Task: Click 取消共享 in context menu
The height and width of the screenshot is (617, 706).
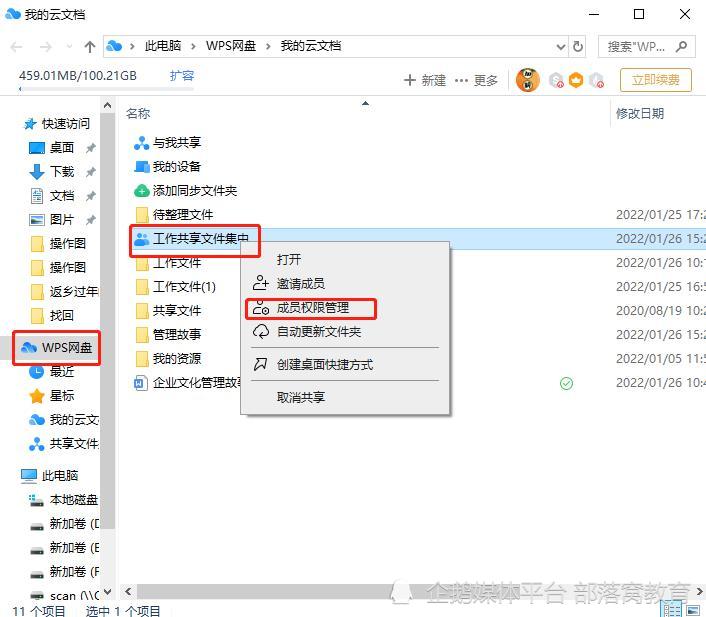Action: (300, 397)
